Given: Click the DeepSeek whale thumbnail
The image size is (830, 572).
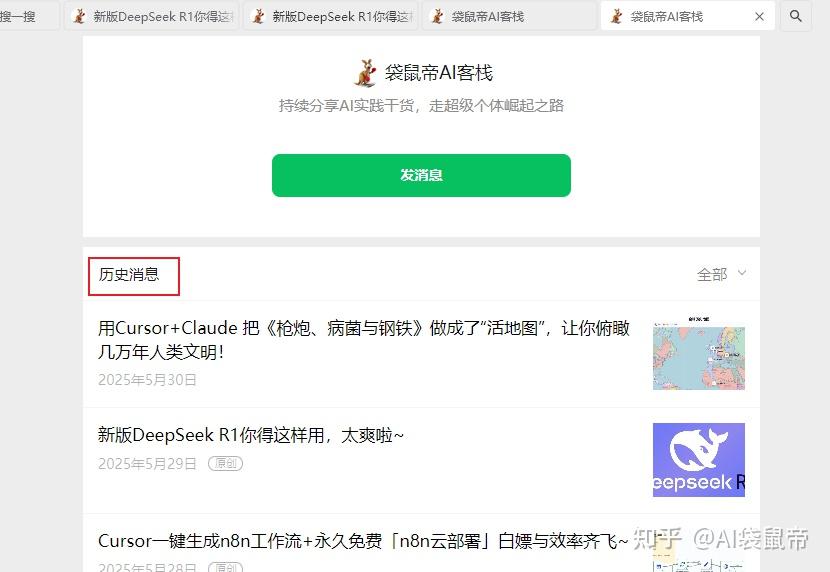Looking at the screenshot, I should click(x=699, y=460).
